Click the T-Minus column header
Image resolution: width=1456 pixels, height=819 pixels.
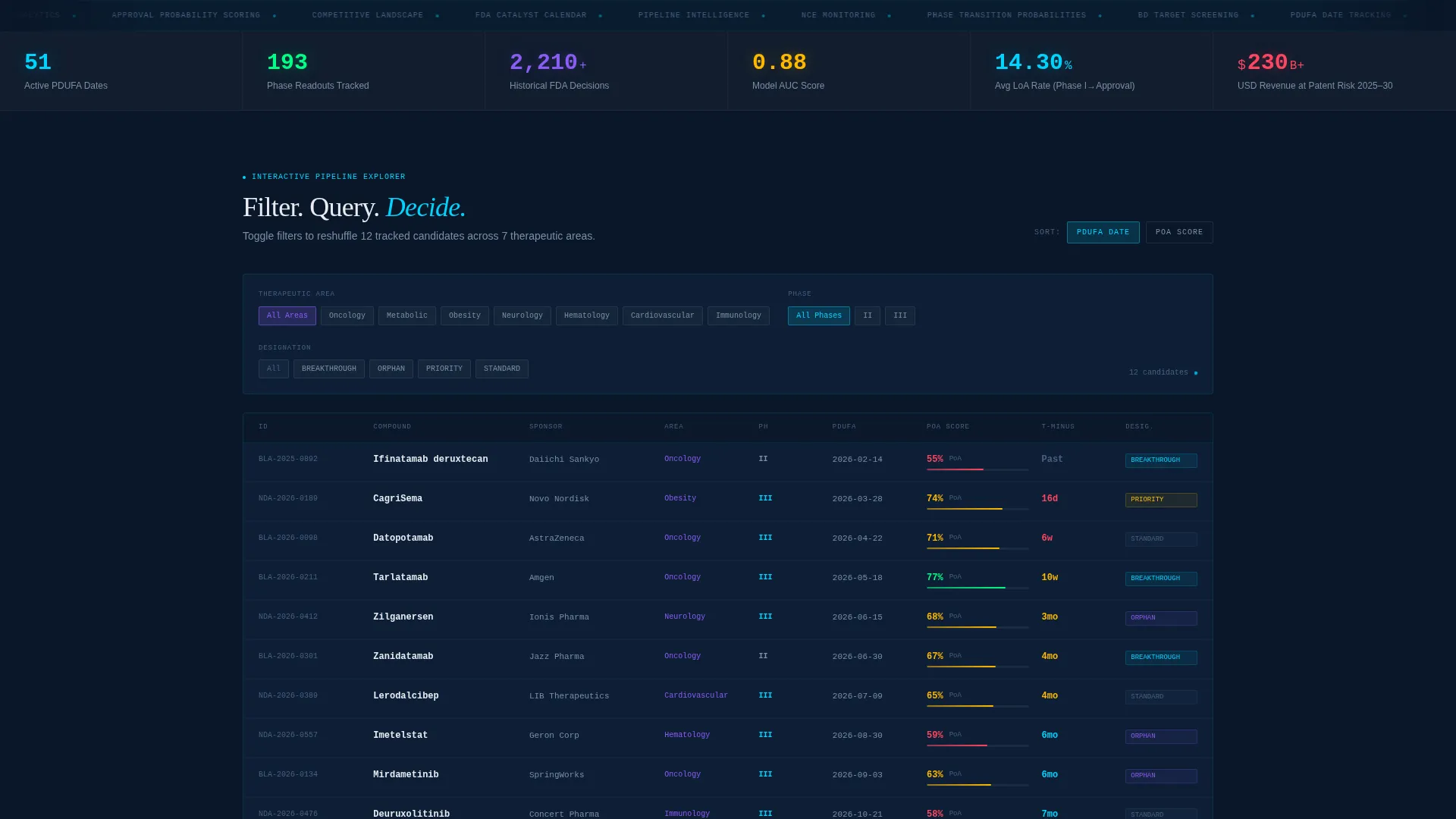[1058, 426]
